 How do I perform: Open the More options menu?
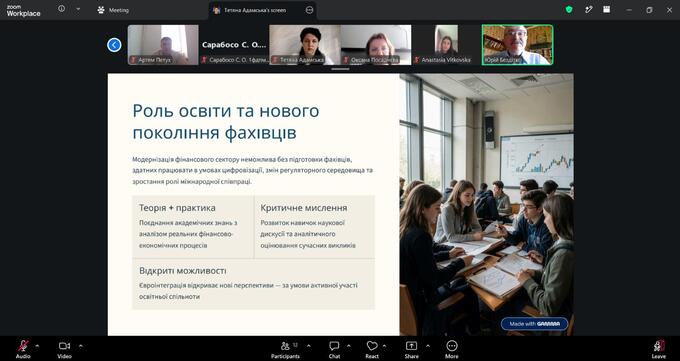point(451,349)
